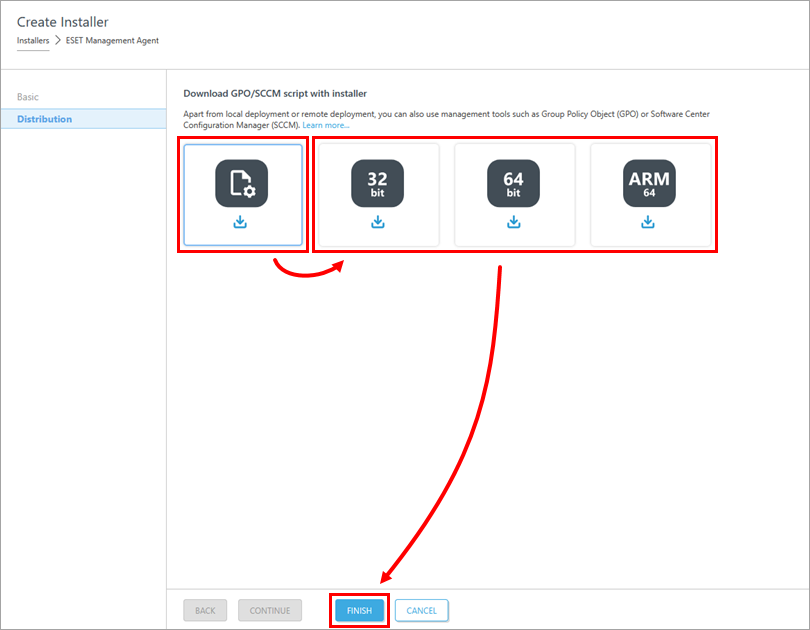This screenshot has height=630, width=810.
Task: Cancel the installer creation
Action: coord(421,610)
